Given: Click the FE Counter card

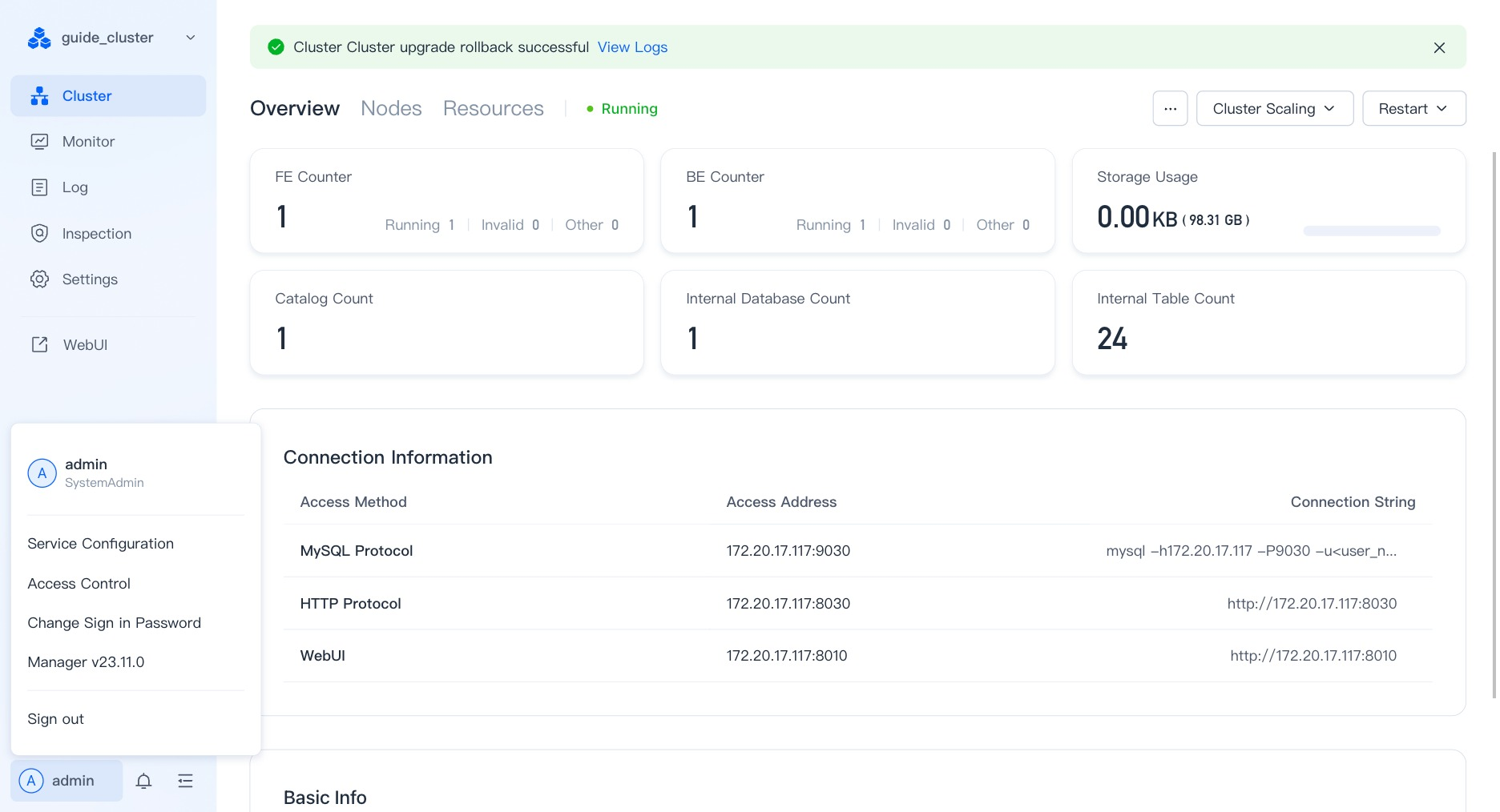Looking at the screenshot, I should coord(446,200).
